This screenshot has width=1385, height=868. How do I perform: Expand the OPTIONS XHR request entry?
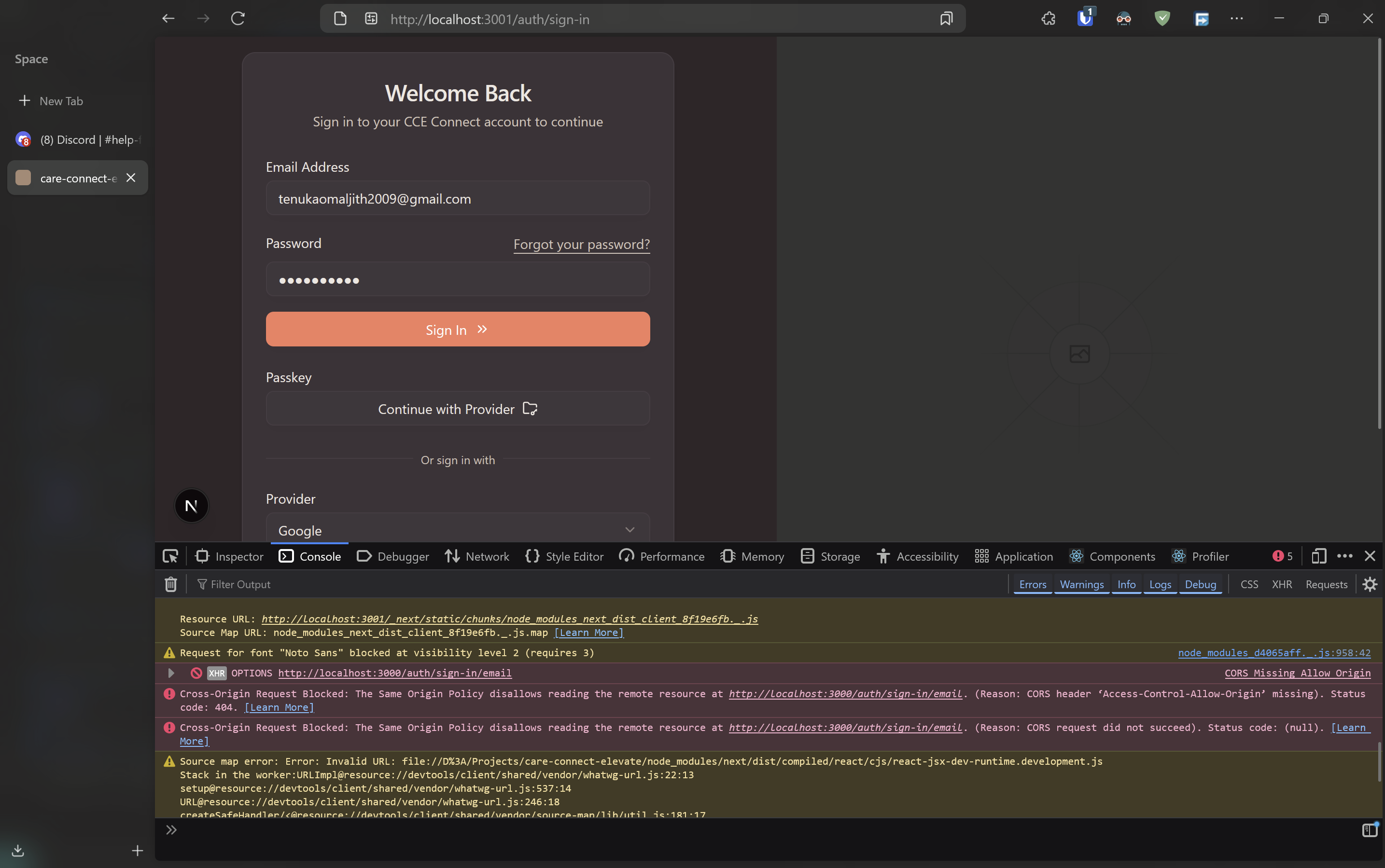171,673
